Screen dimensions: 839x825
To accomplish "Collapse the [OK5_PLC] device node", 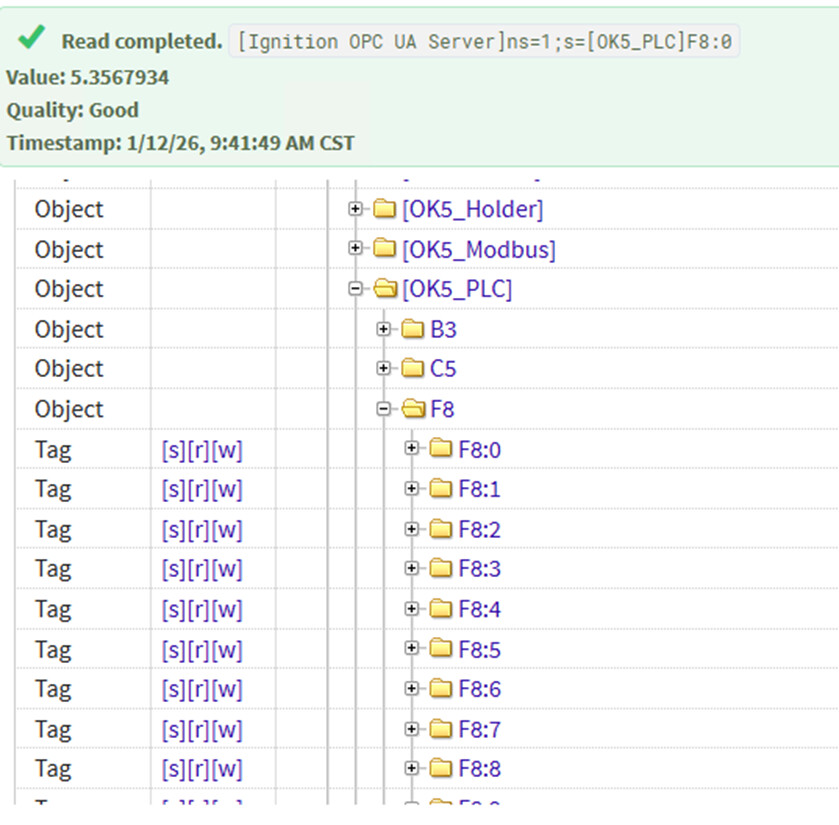I will [355, 289].
